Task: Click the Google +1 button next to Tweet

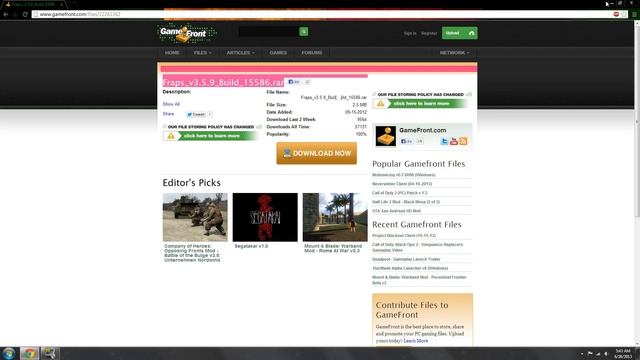Action: 209,114
